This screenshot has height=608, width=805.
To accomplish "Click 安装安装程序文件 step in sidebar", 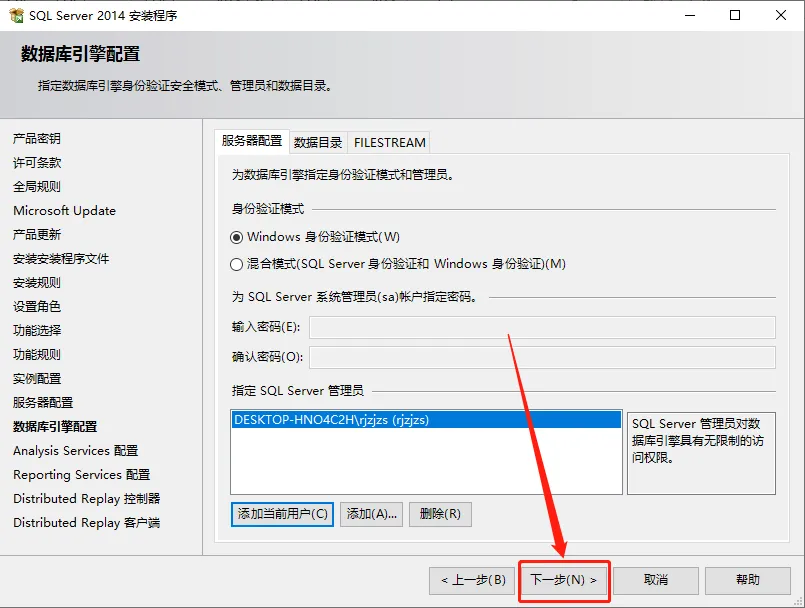I will (61, 259).
